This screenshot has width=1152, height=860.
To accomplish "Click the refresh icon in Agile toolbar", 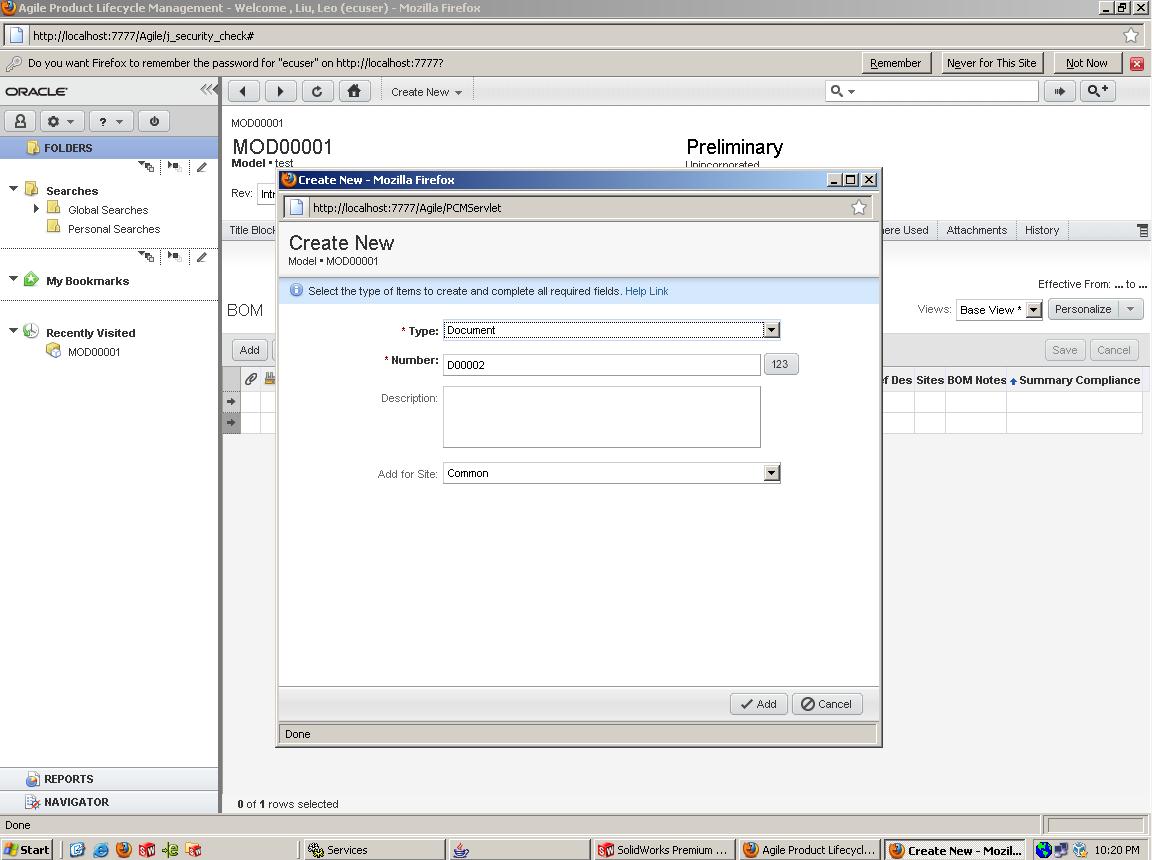I will 317,92.
